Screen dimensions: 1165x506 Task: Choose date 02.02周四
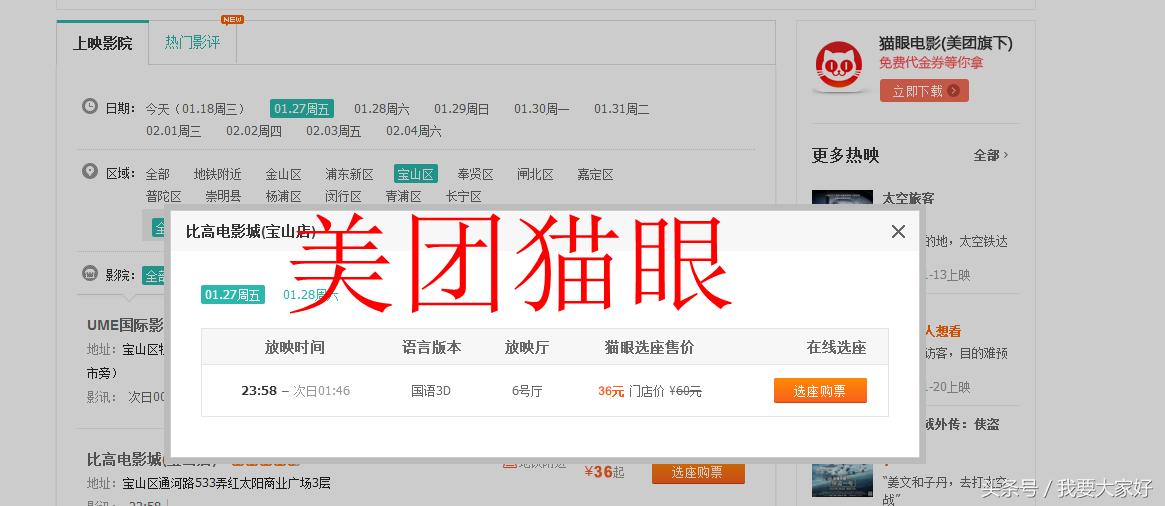(x=253, y=132)
